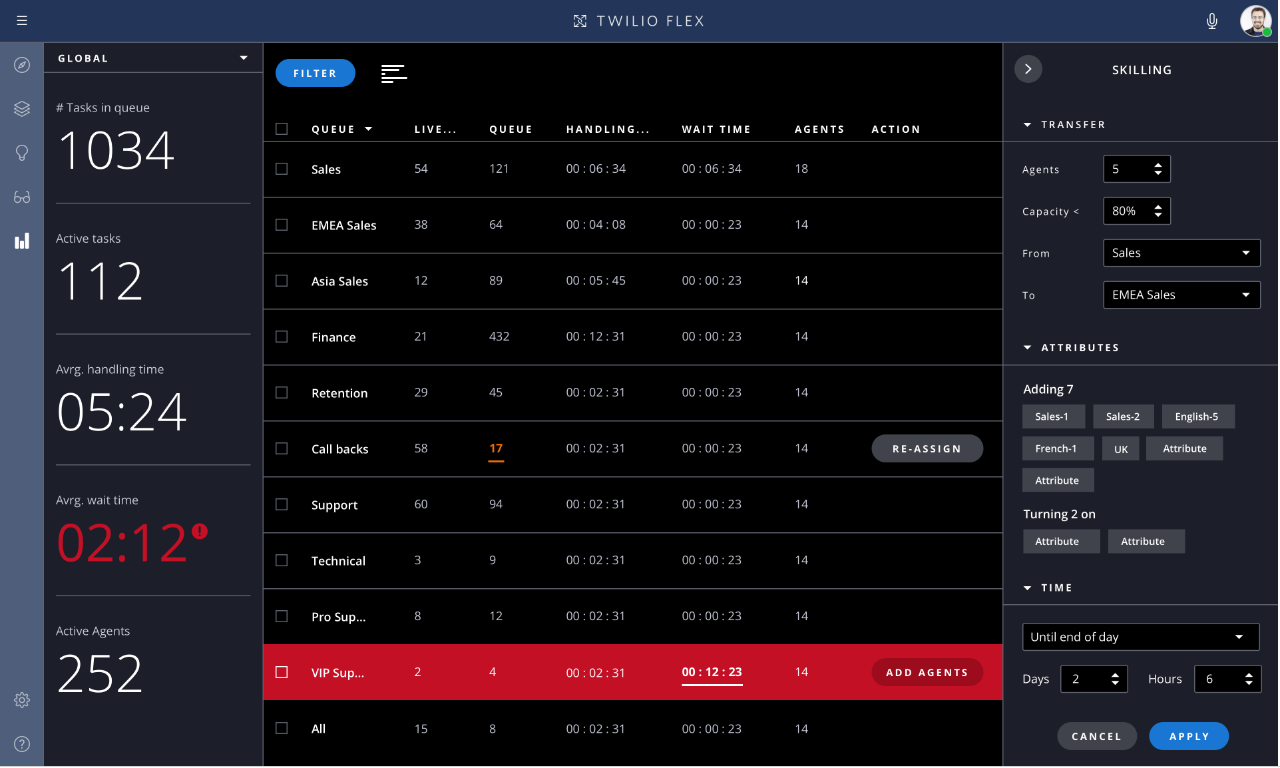This screenshot has height=768, width=1280.
Task: Select the glasses supervisor view icon
Action: click(21, 197)
